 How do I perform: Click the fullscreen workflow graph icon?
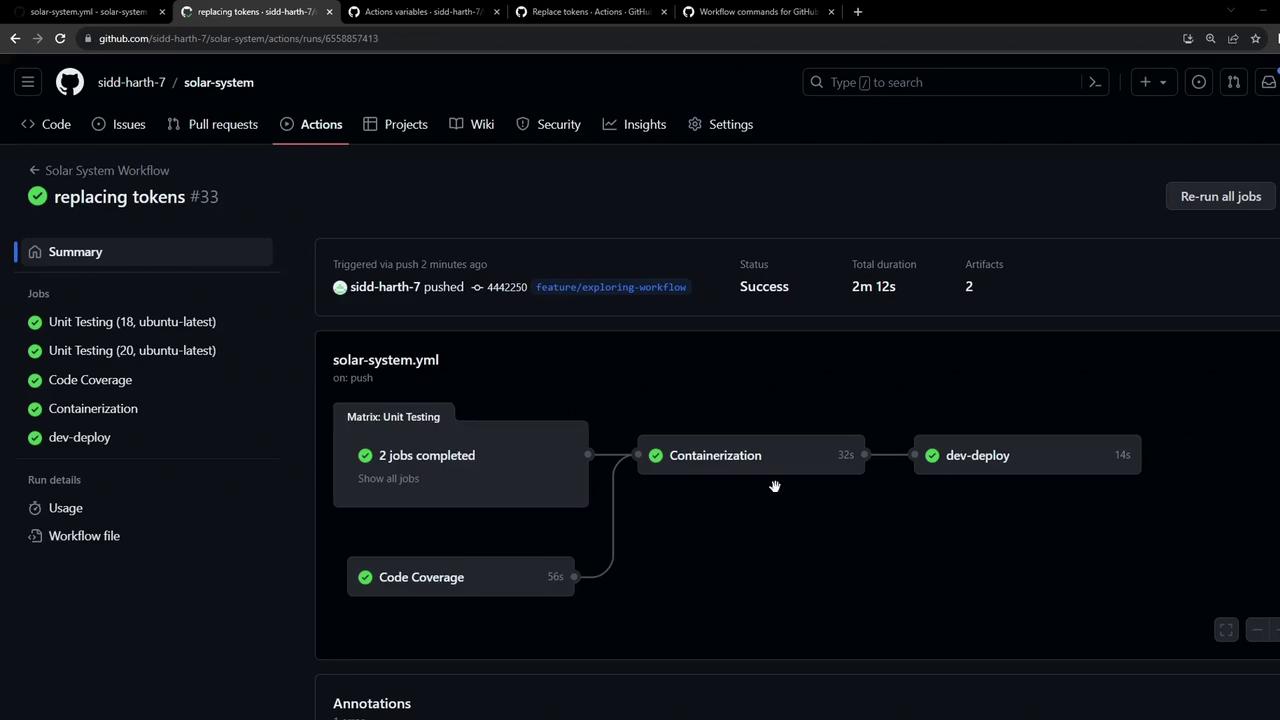pyautogui.click(x=1226, y=629)
